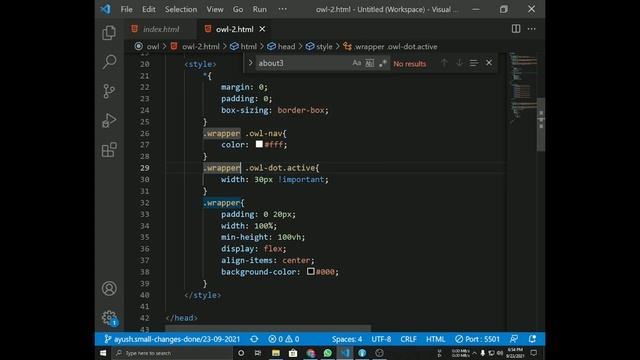The width and height of the screenshot is (640, 360).
Task: Open the Explorer view in the activity bar
Action: [109, 33]
